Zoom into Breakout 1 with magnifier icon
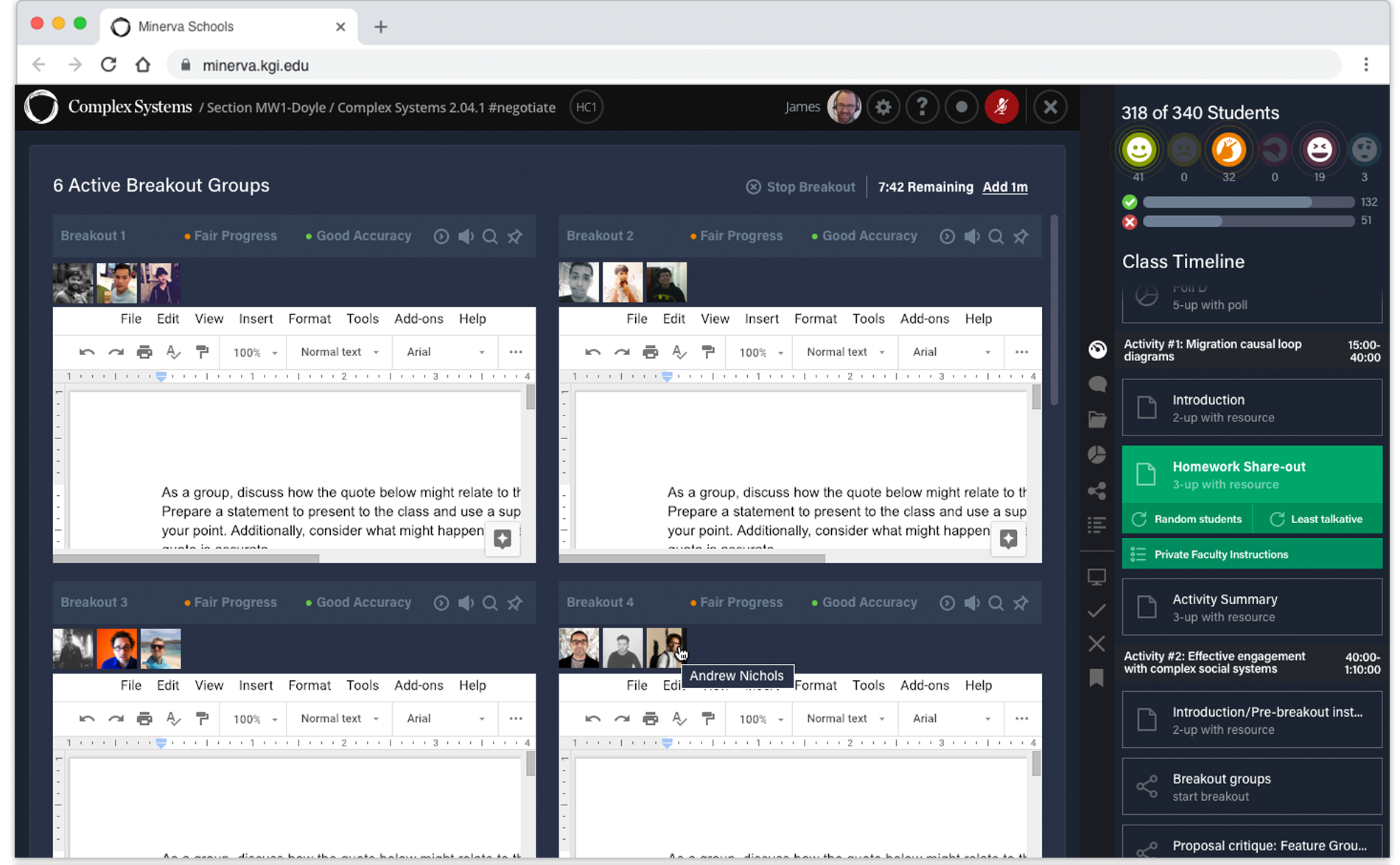The width and height of the screenshot is (1400, 865). (x=490, y=237)
